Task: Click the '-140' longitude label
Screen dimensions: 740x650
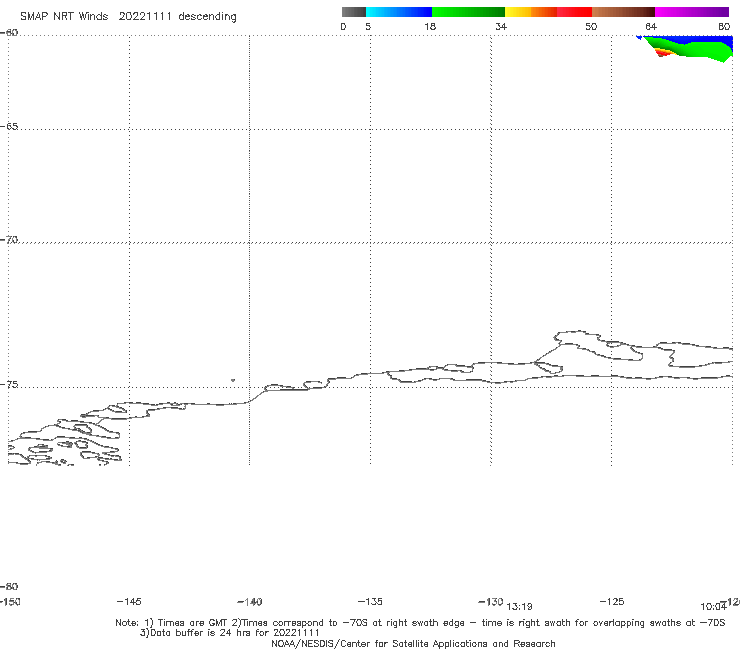Action: (x=250, y=602)
